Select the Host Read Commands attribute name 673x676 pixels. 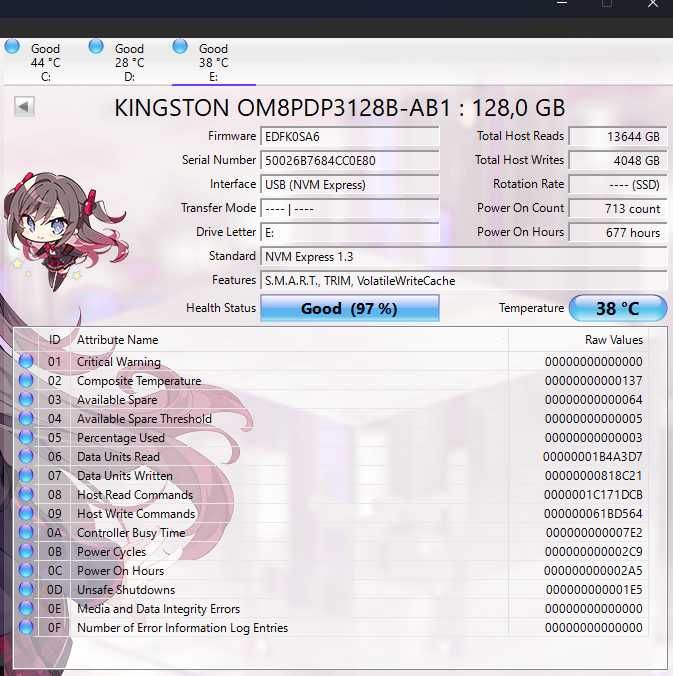point(135,494)
